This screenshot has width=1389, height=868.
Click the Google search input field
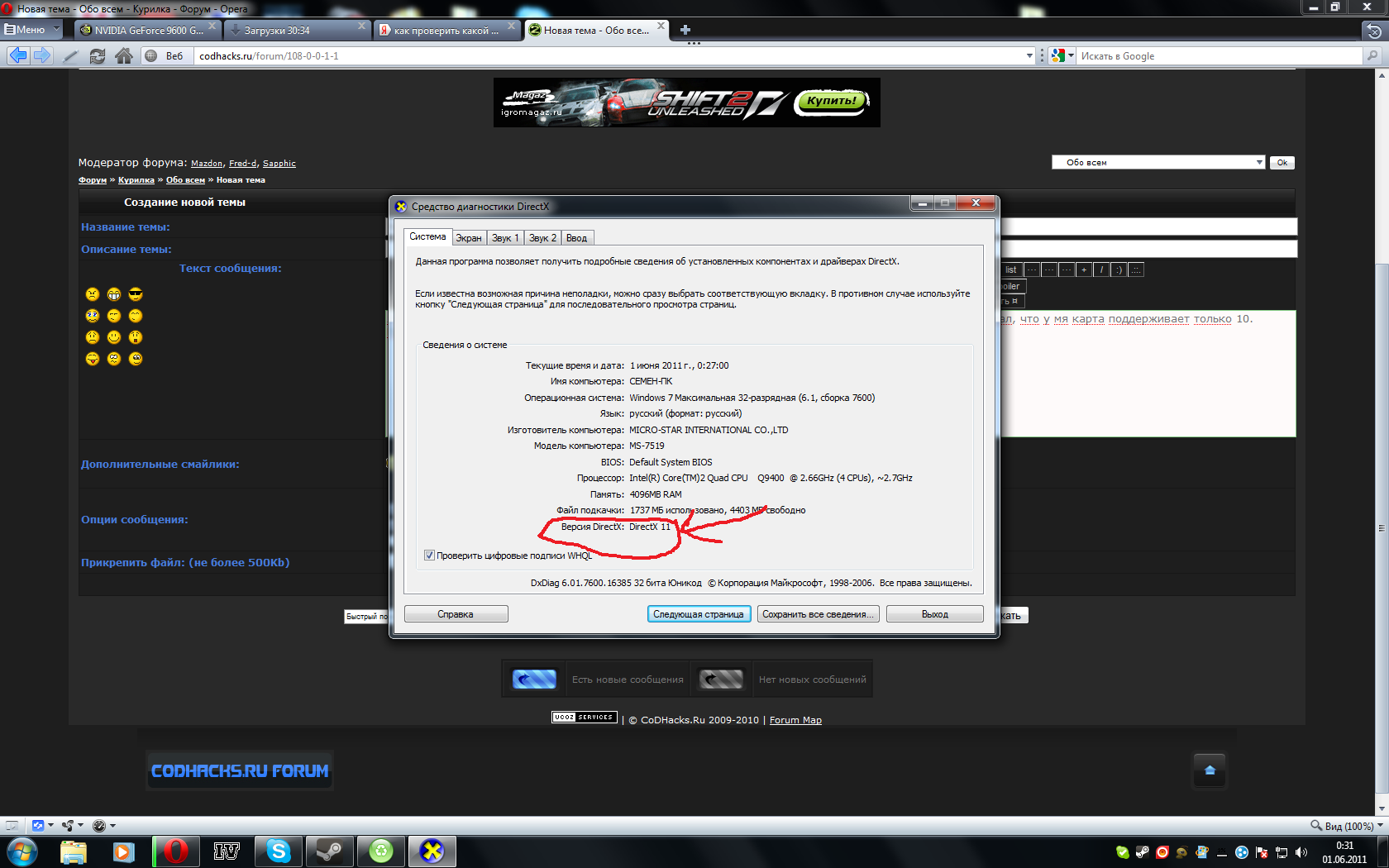1220,56
